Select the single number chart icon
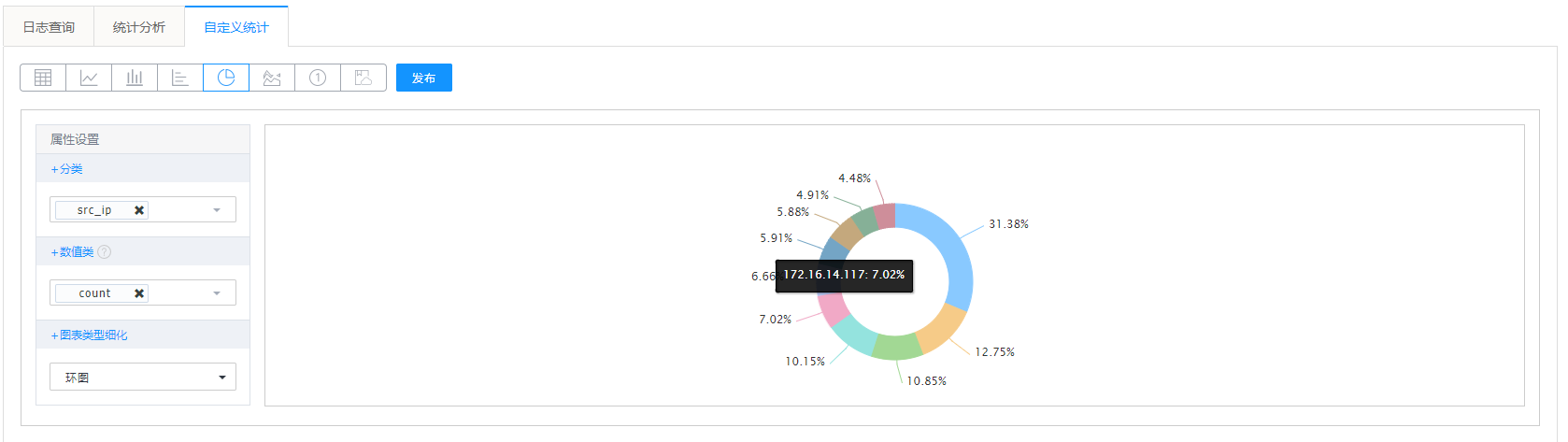This screenshot has width=1568, height=442. [x=318, y=78]
